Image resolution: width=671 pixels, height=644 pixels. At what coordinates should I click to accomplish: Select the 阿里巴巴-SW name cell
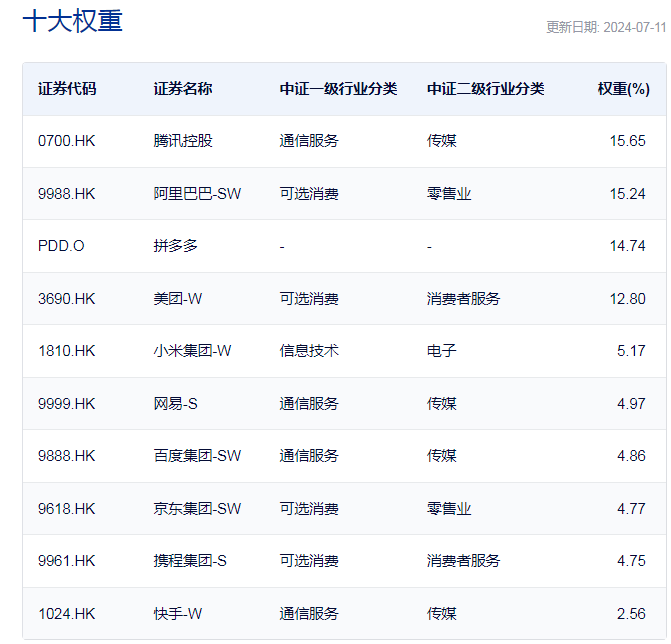point(197,194)
